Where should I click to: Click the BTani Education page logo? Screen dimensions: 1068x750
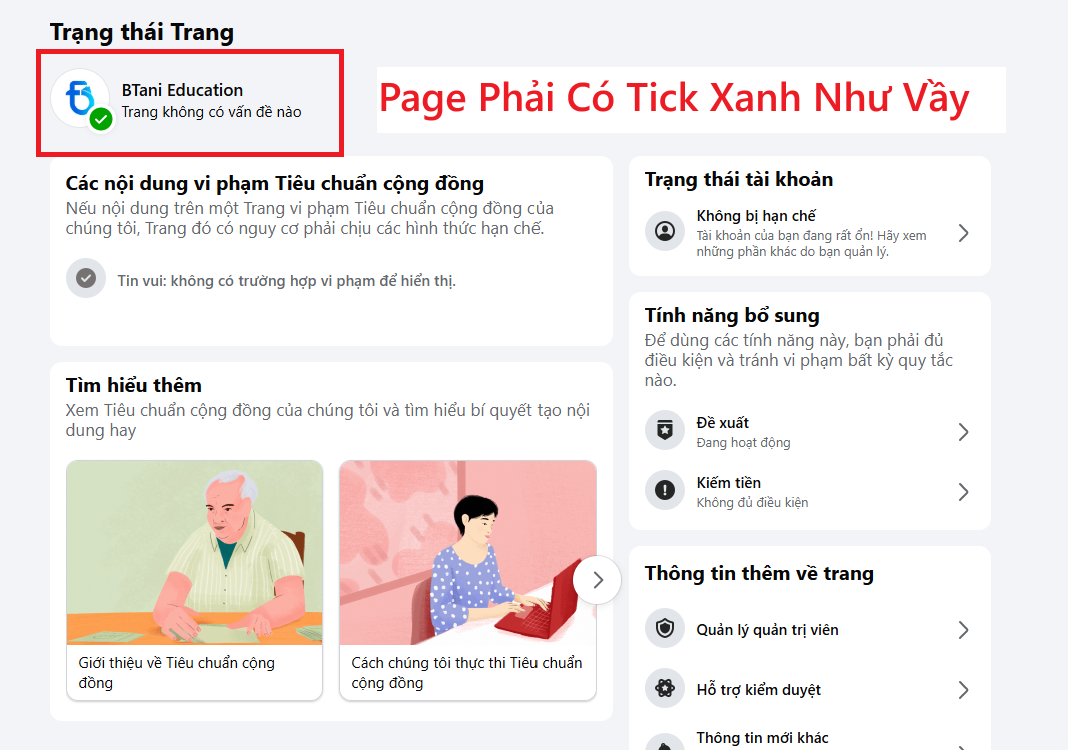pyautogui.click(x=80, y=99)
